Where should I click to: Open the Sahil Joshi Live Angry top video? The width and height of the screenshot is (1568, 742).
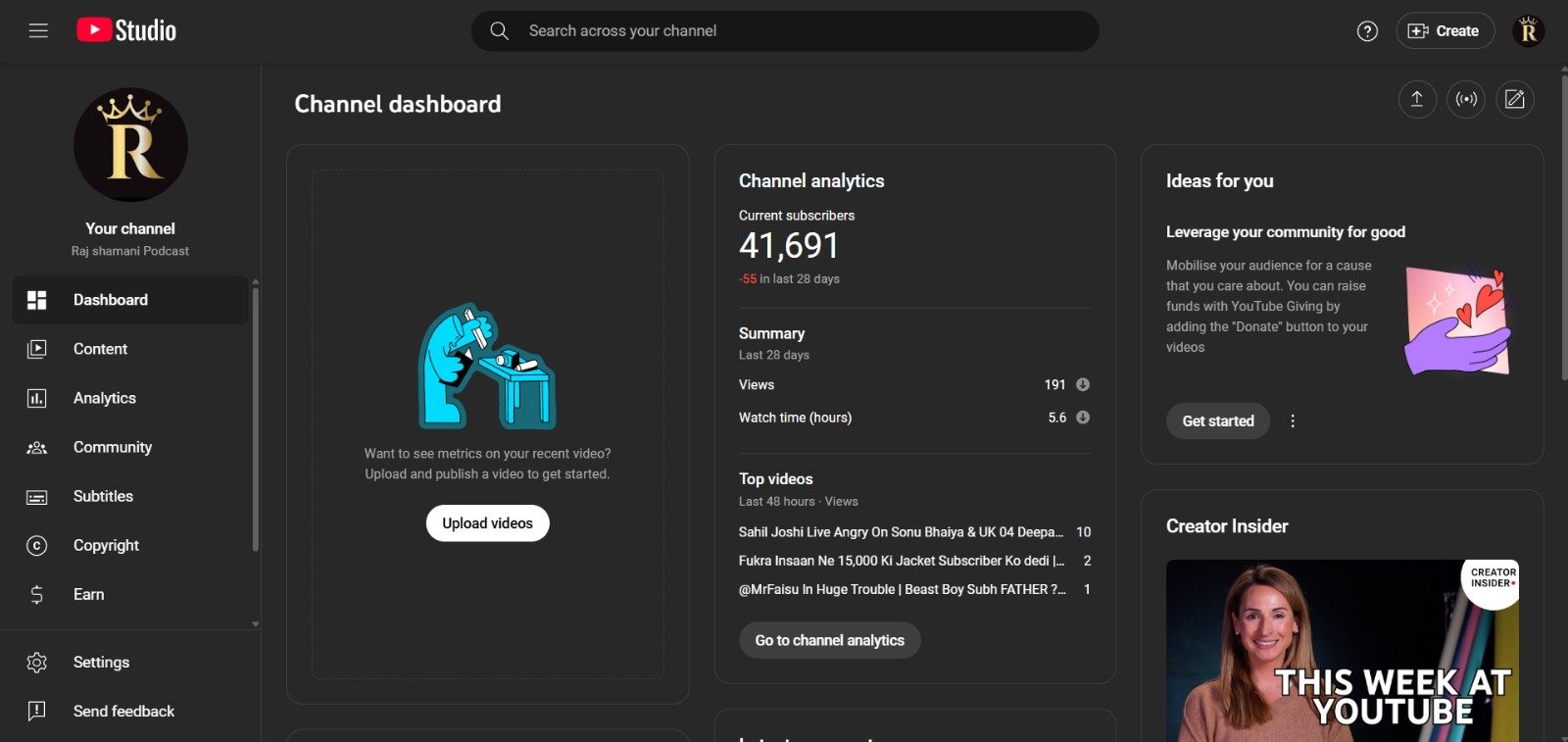point(901,532)
